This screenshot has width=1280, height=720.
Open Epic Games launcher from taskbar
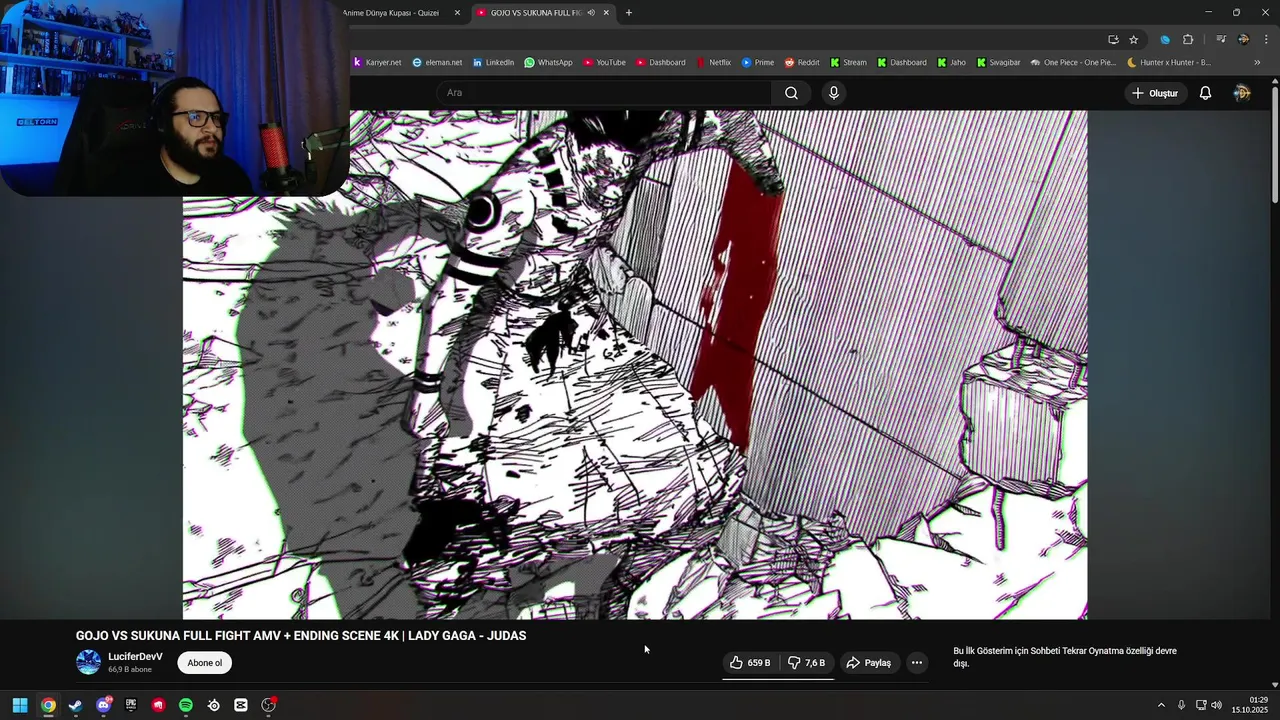click(x=131, y=705)
